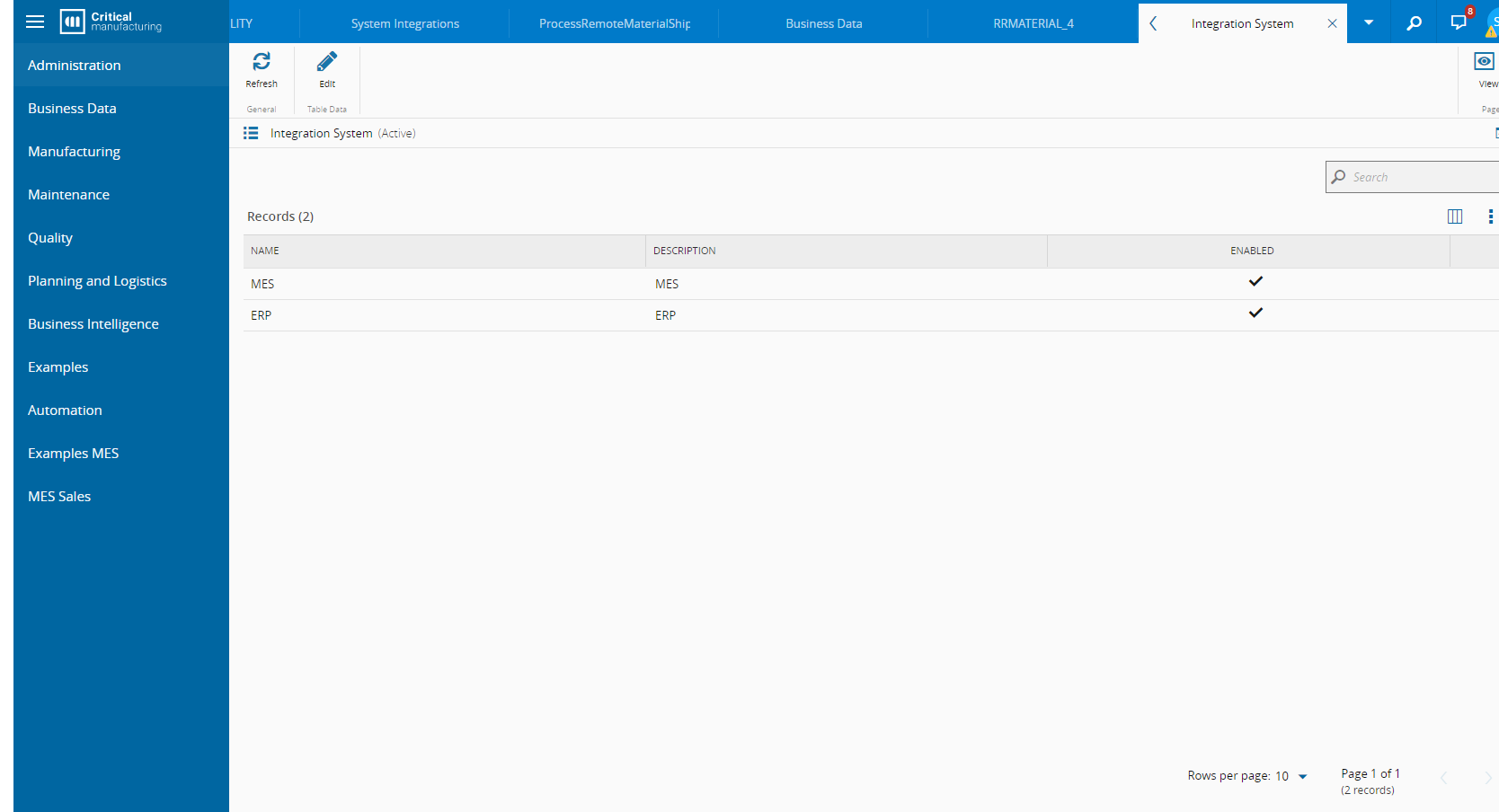
Task: Sort by the DESCRIPTION column header
Action: [846, 251]
